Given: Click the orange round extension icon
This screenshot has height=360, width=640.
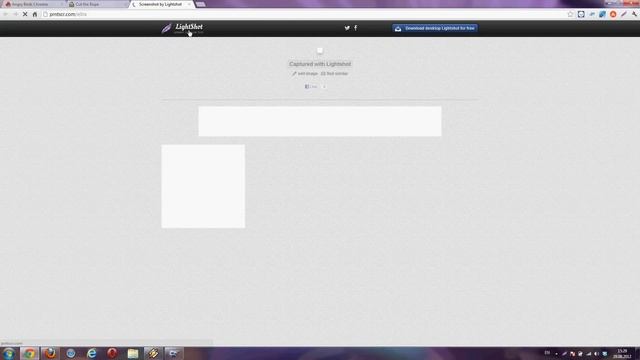Looking at the screenshot, I should pos(613,14).
